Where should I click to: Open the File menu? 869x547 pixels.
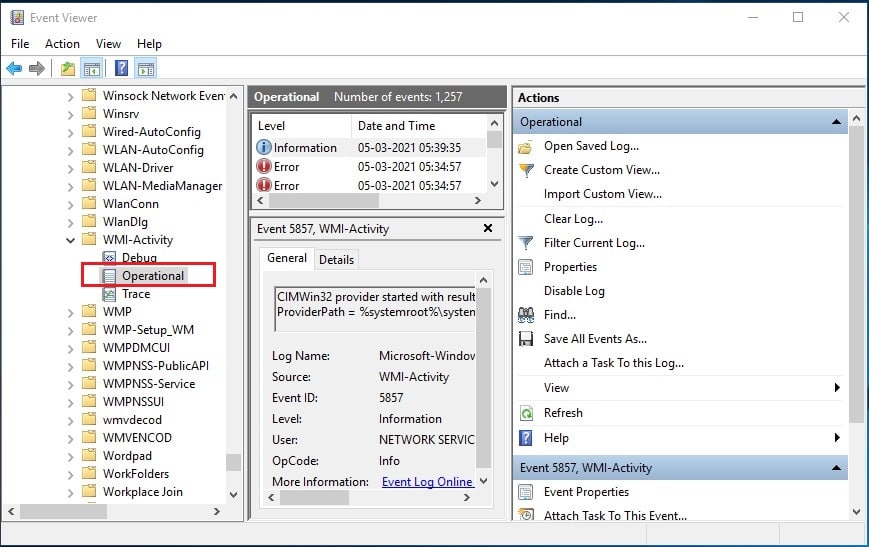click(x=20, y=44)
